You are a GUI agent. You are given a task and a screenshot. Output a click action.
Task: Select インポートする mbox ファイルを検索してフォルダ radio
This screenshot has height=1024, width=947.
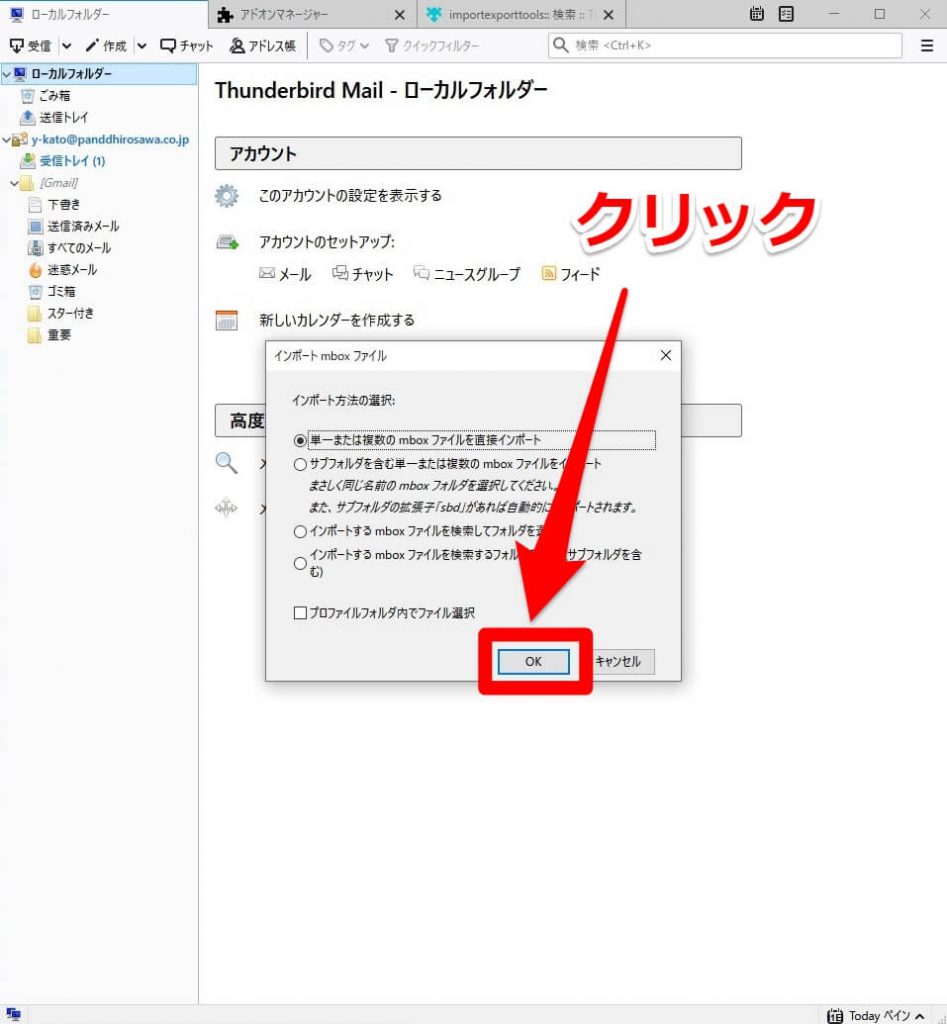coord(300,532)
